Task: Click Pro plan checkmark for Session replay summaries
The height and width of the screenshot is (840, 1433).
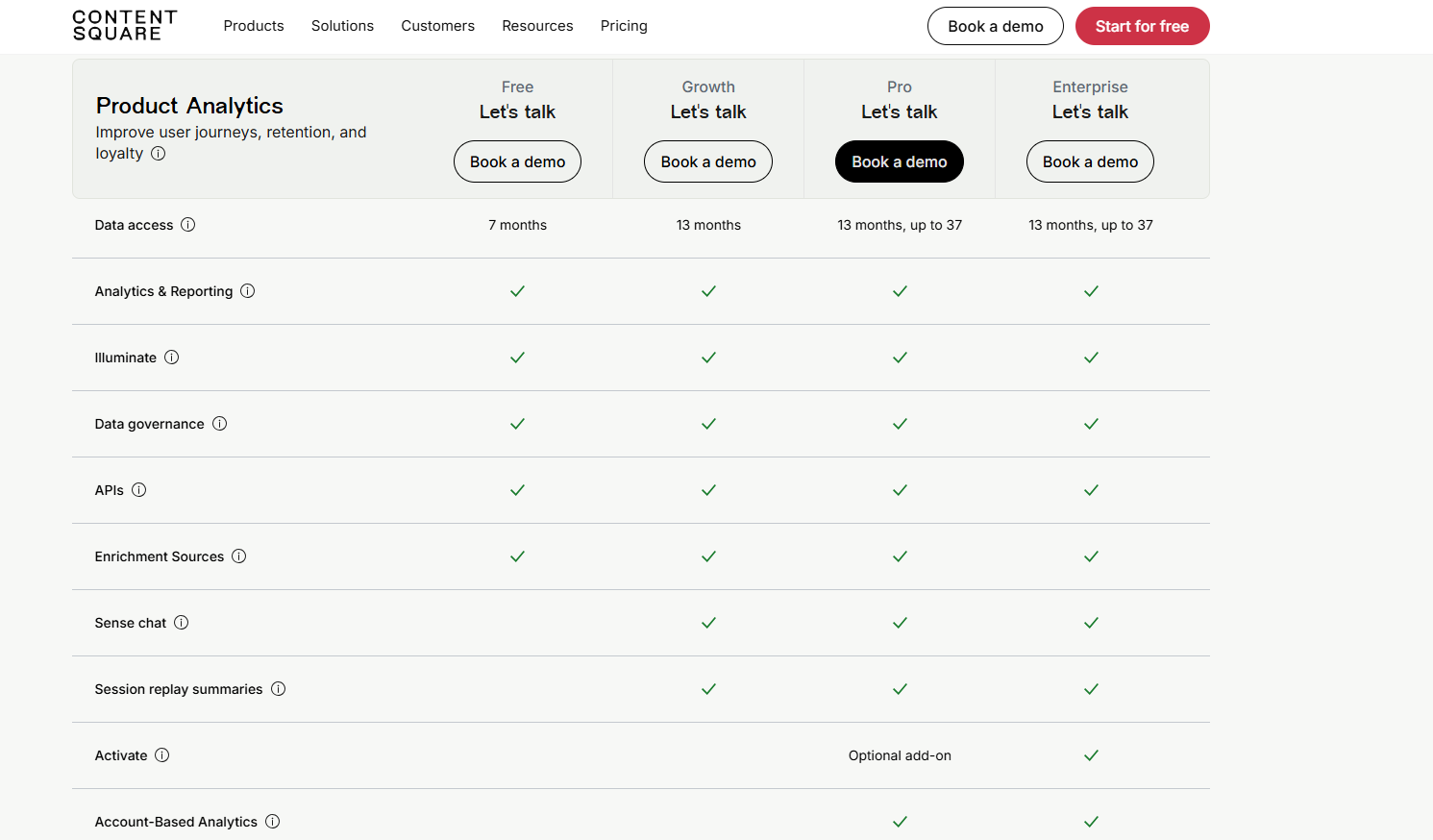Action: coord(900,689)
